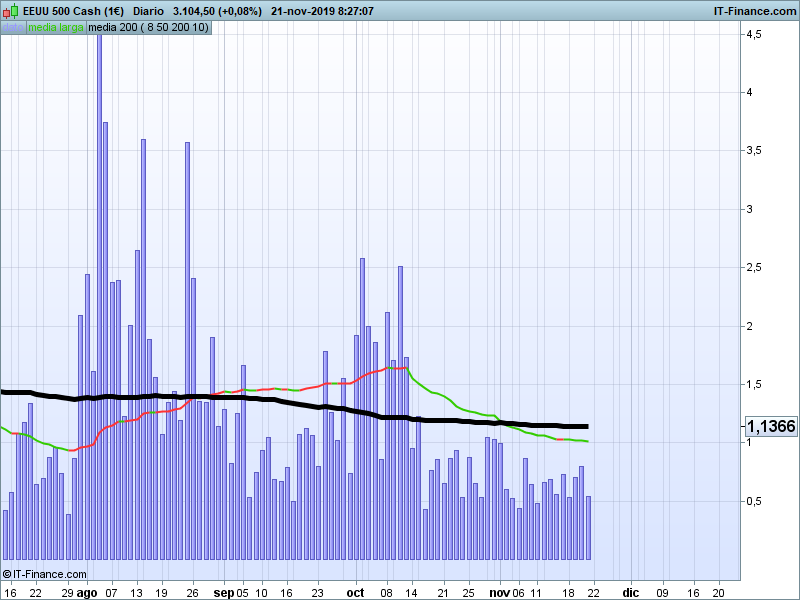Click the 'oct' month marker on time axis
Image resolution: width=800 pixels, height=600 pixels.
click(x=356, y=592)
